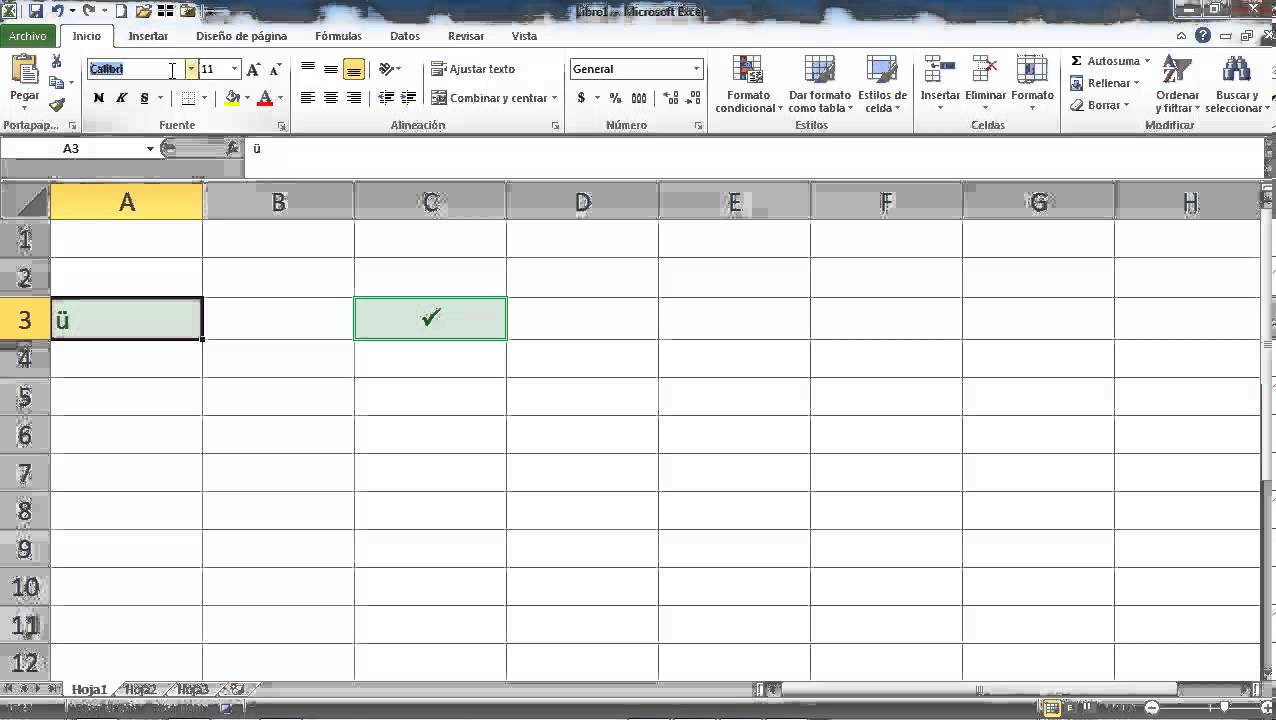Toggle underline S formatting
Image resolution: width=1276 pixels, height=720 pixels.
pyautogui.click(x=144, y=98)
